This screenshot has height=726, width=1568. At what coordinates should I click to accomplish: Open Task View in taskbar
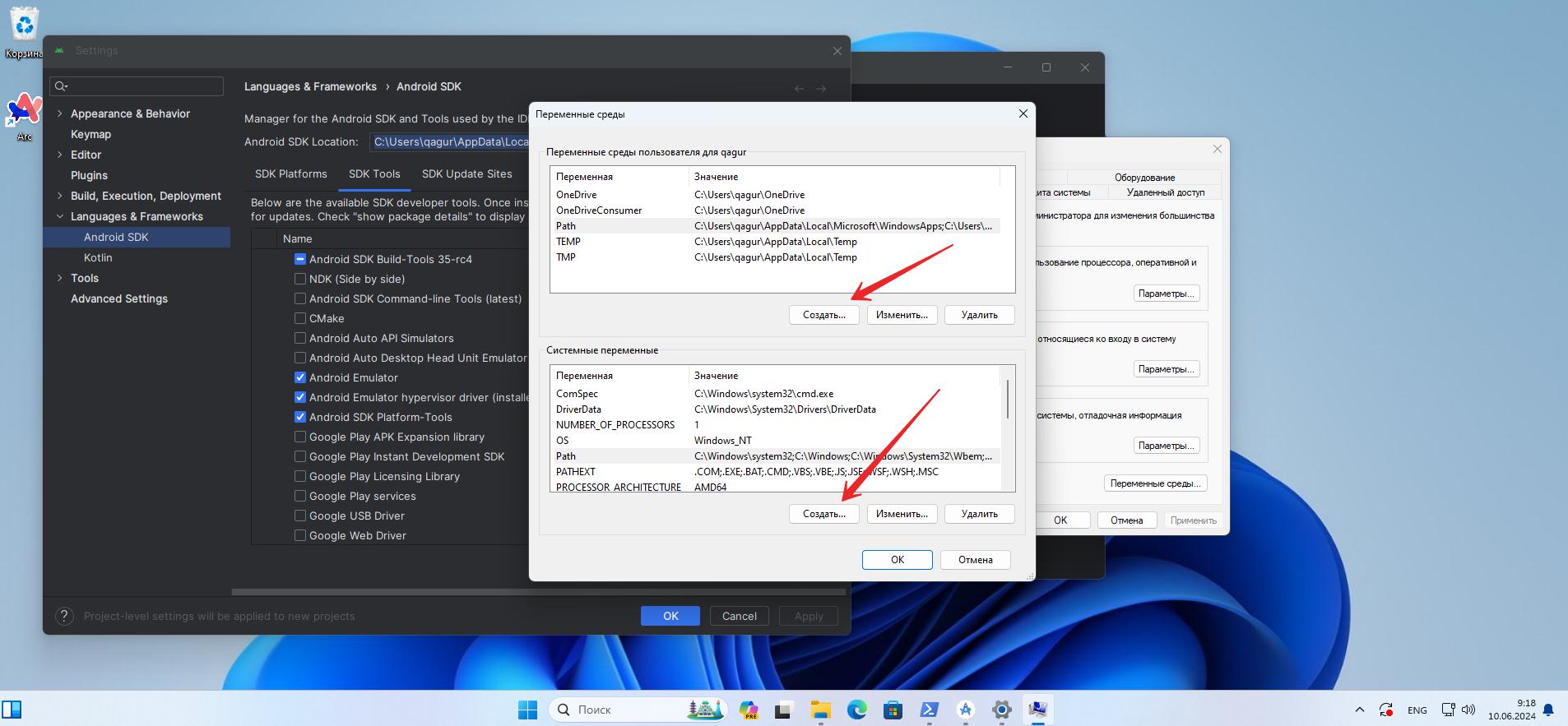[x=783, y=710]
